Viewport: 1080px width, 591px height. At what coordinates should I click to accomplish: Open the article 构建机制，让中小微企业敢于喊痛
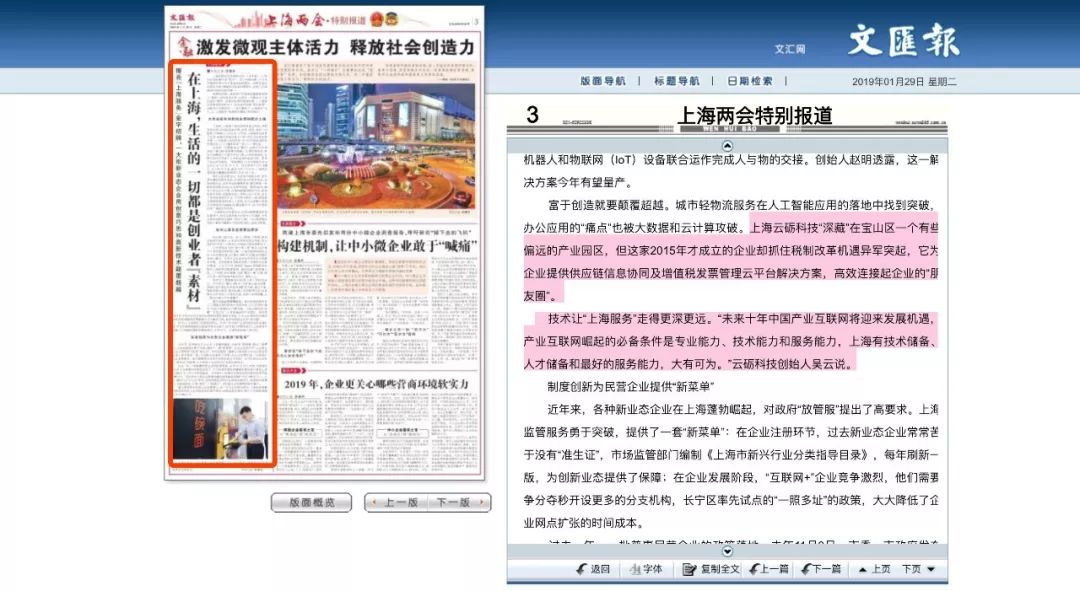click(377, 246)
